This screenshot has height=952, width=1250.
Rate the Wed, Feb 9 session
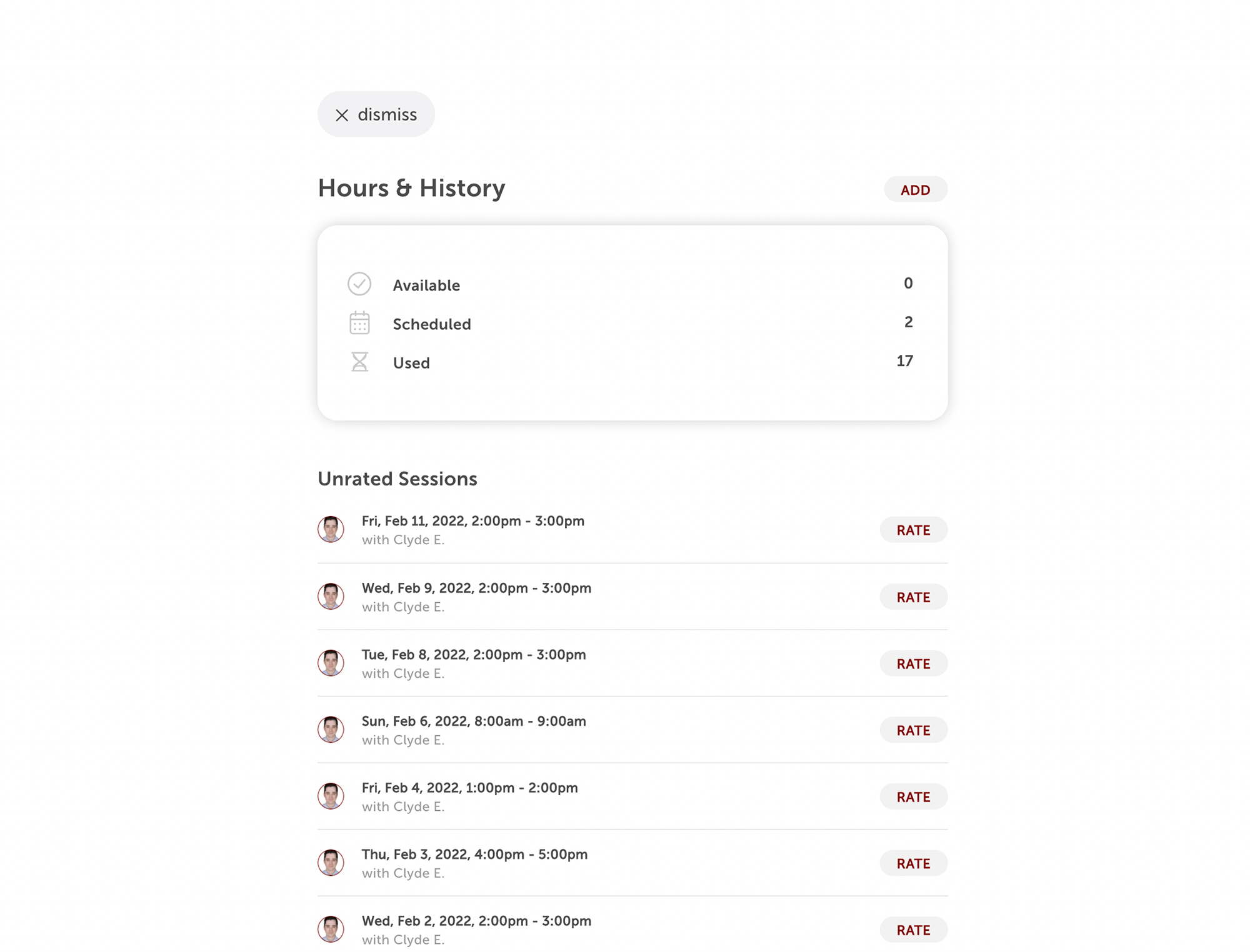click(914, 597)
